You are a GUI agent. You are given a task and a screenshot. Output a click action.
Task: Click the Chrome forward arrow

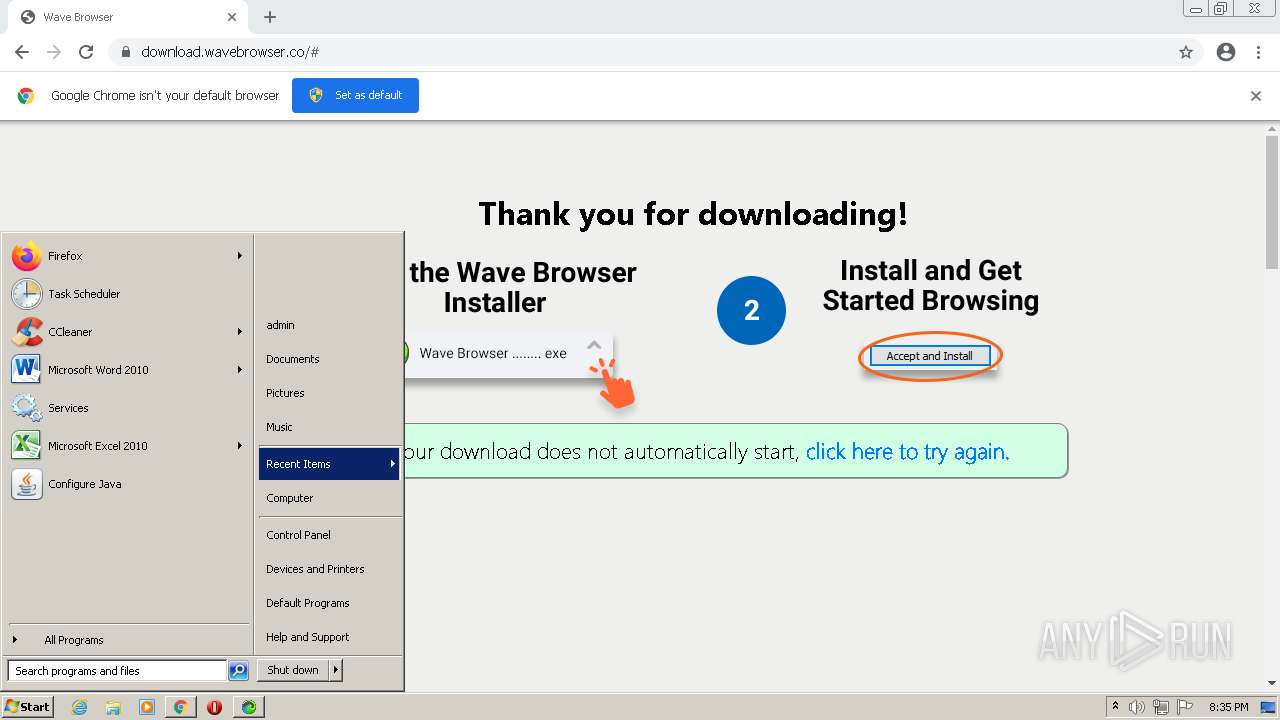click(x=54, y=52)
